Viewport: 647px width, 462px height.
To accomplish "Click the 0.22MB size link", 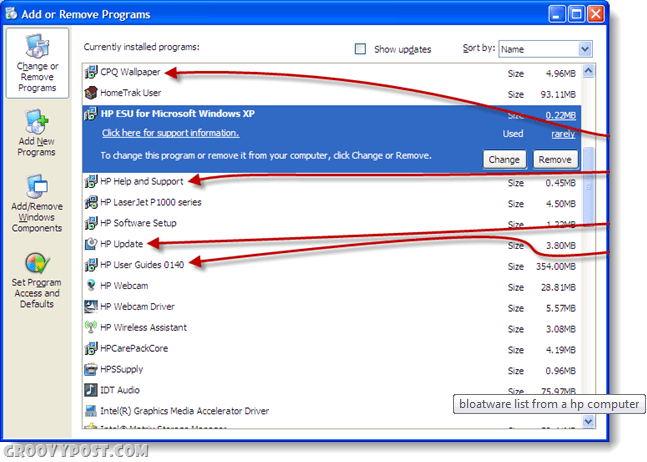I will (560, 115).
